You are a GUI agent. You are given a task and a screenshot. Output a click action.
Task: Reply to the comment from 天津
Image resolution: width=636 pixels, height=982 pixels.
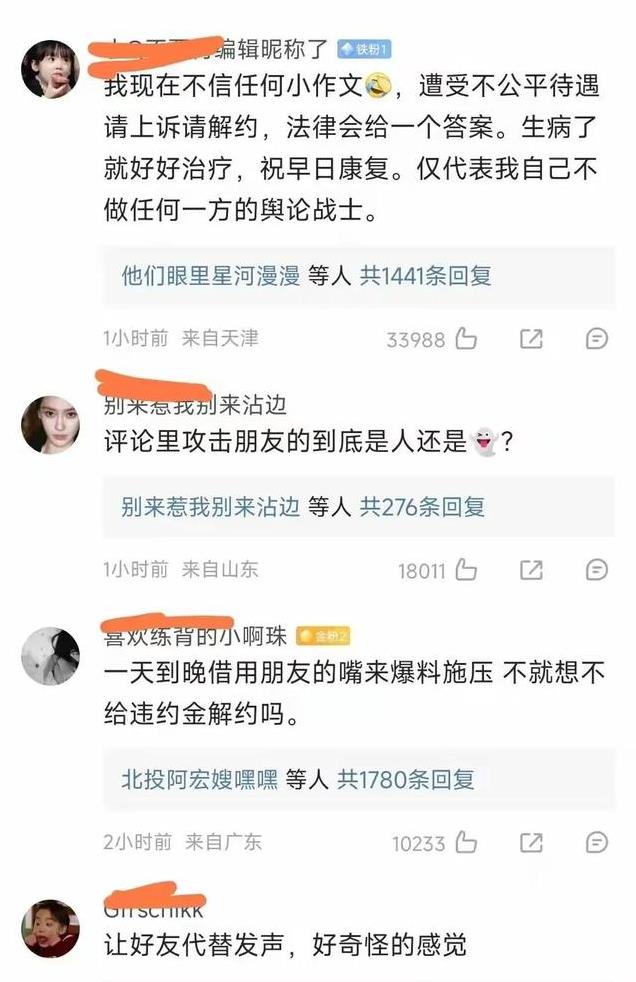click(x=596, y=339)
